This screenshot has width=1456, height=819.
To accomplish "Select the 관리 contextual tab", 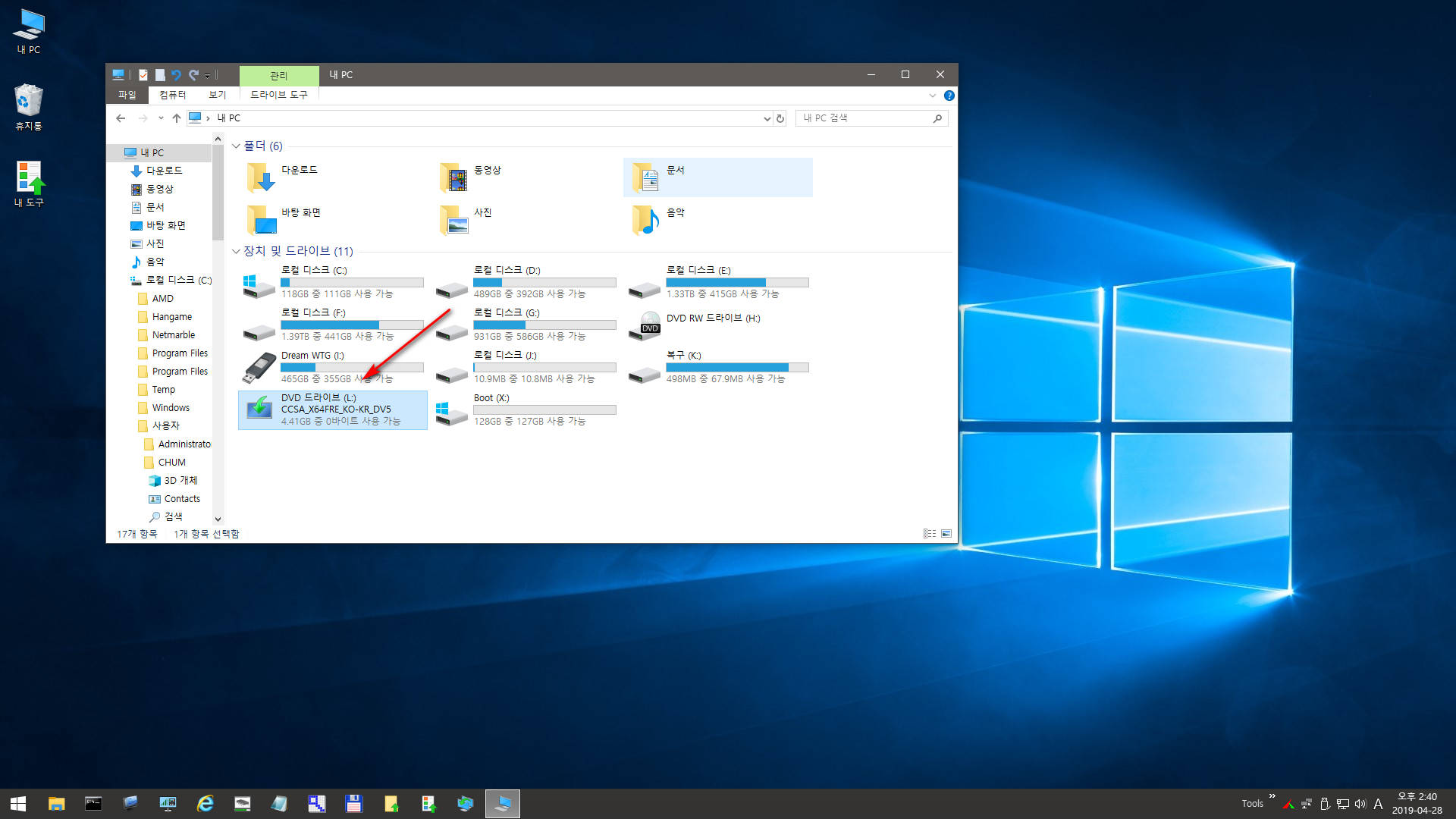I will [x=278, y=75].
